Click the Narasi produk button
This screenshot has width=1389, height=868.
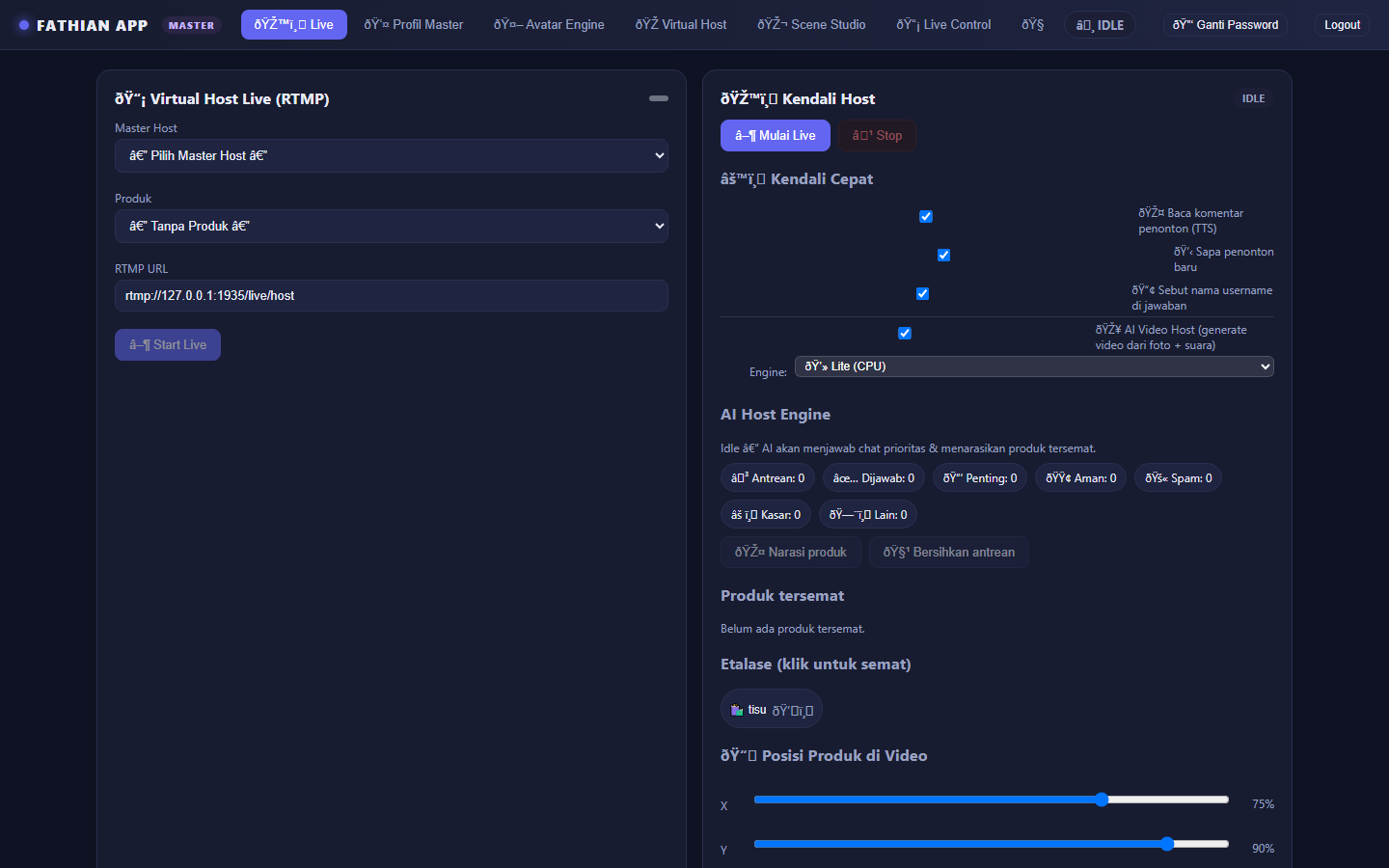pyautogui.click(x=791, y=553)
